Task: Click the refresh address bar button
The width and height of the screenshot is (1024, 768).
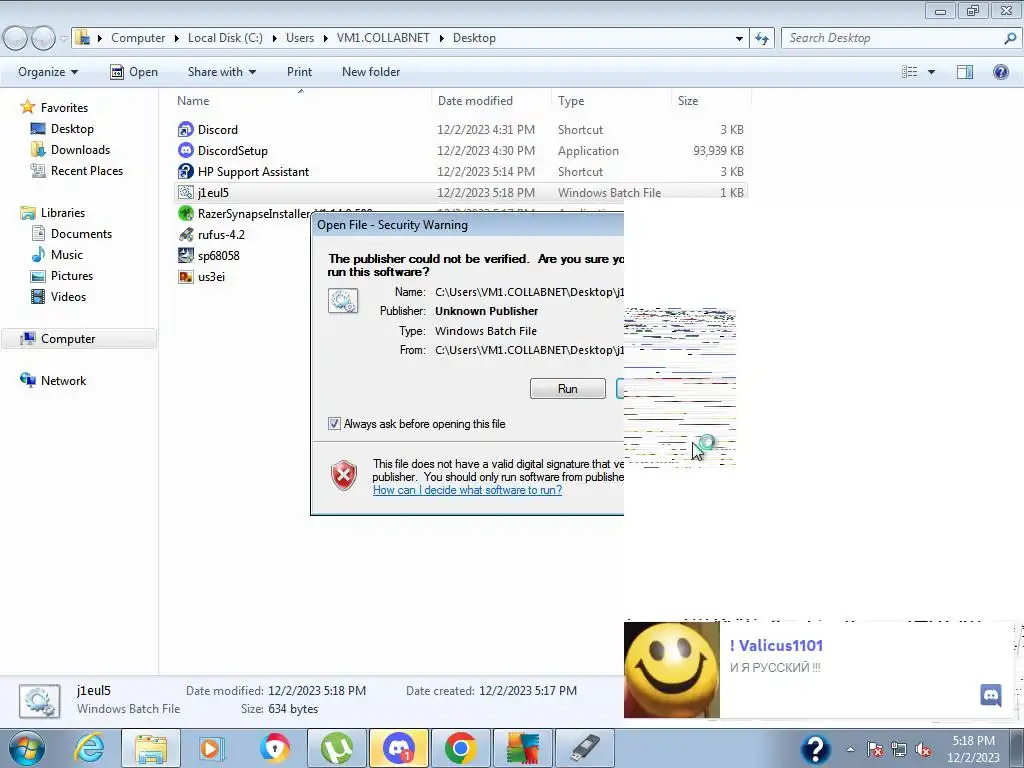Action: click(761, 38)
